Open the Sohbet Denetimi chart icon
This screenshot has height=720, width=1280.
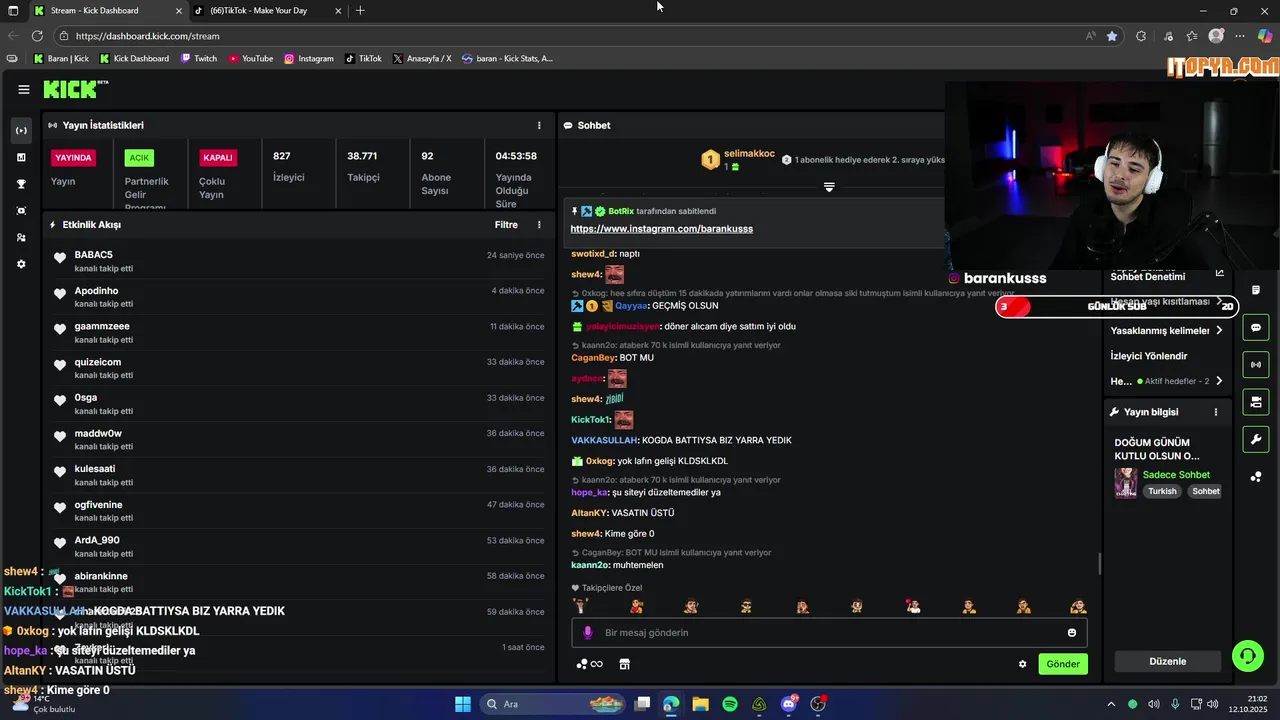click(x=1219, y=274)
